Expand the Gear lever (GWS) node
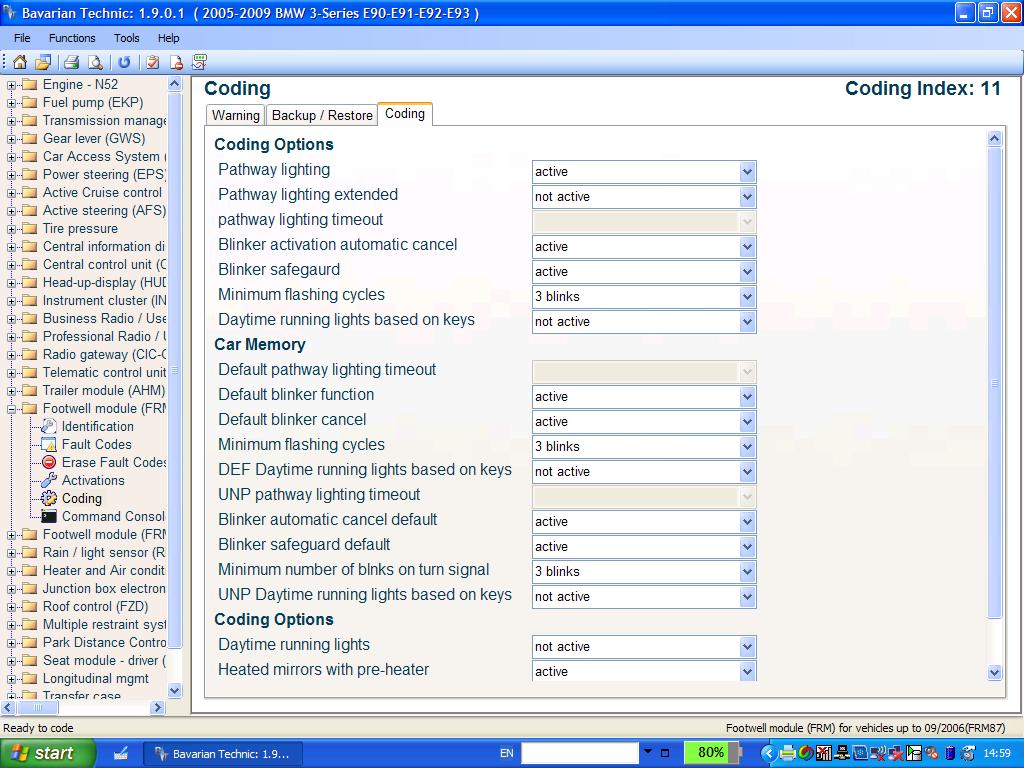This screenshot has height=768, width=1024. [11, 139]
